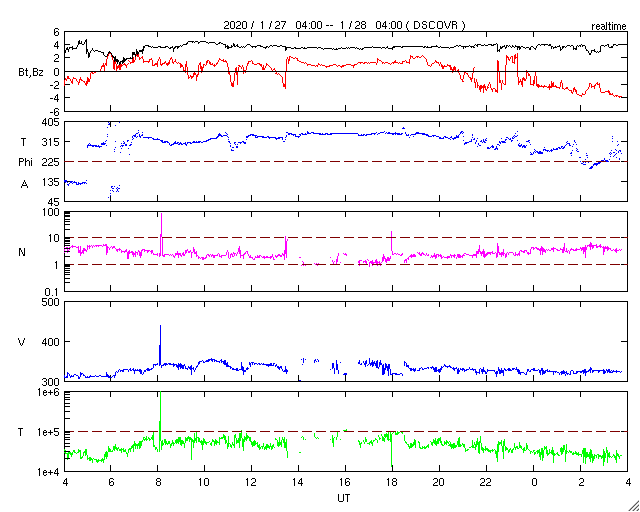Click the "T" label beside the 1e+5 tick

pos(21,432)
